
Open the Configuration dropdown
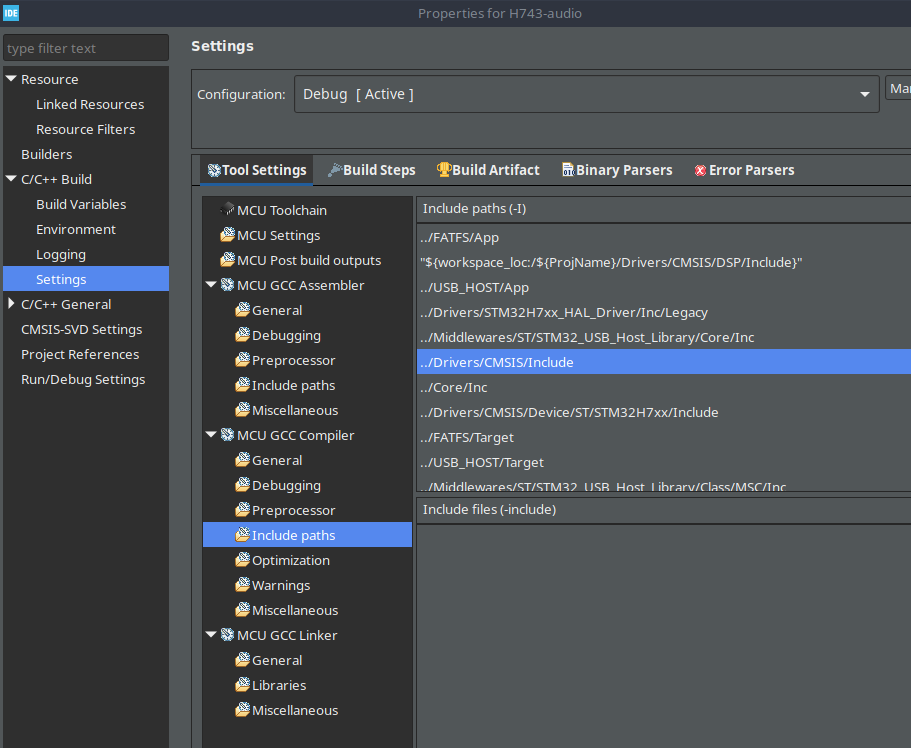(865, 93)
